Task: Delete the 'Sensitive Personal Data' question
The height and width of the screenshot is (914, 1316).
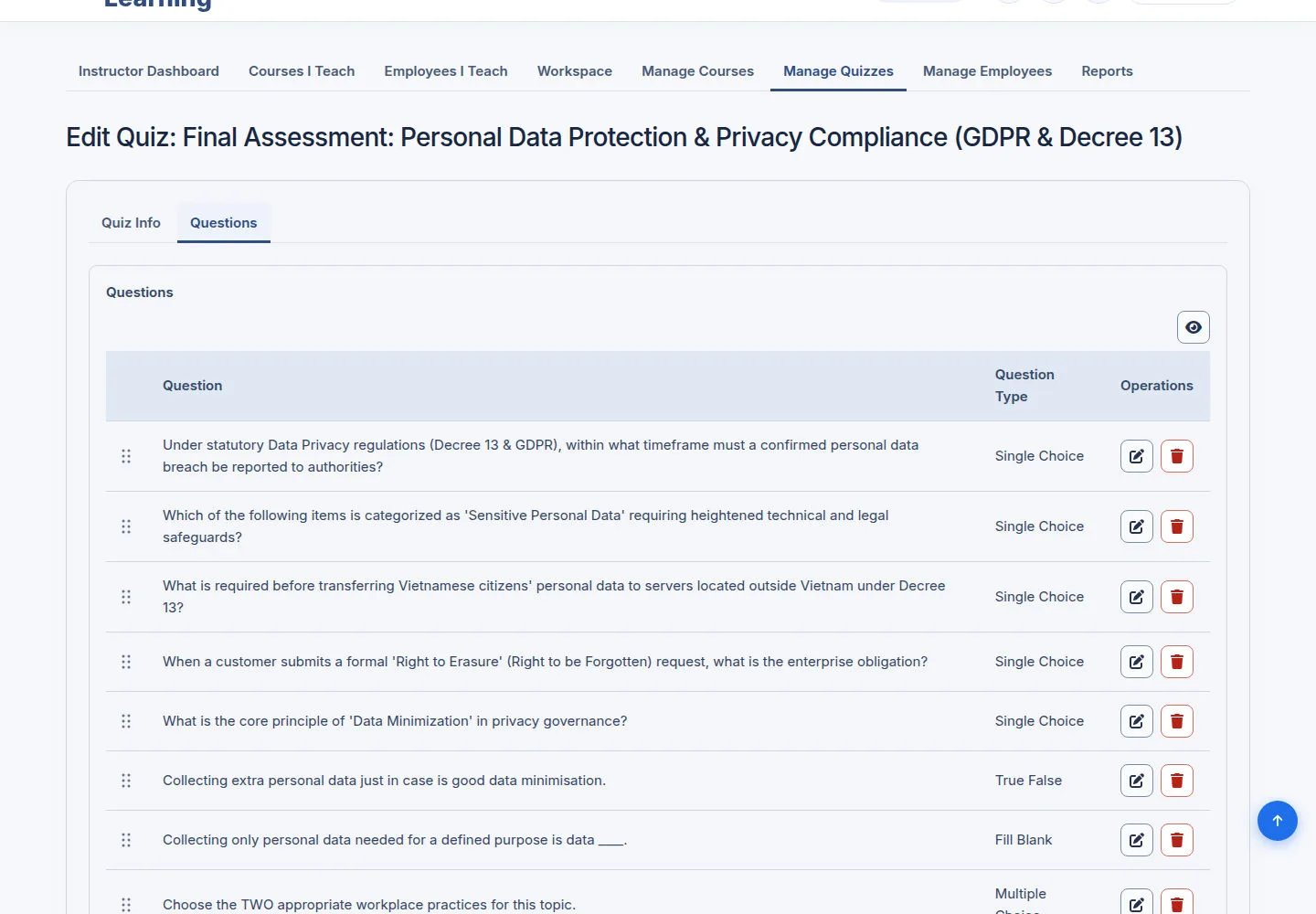Action: coord(1177,526)
